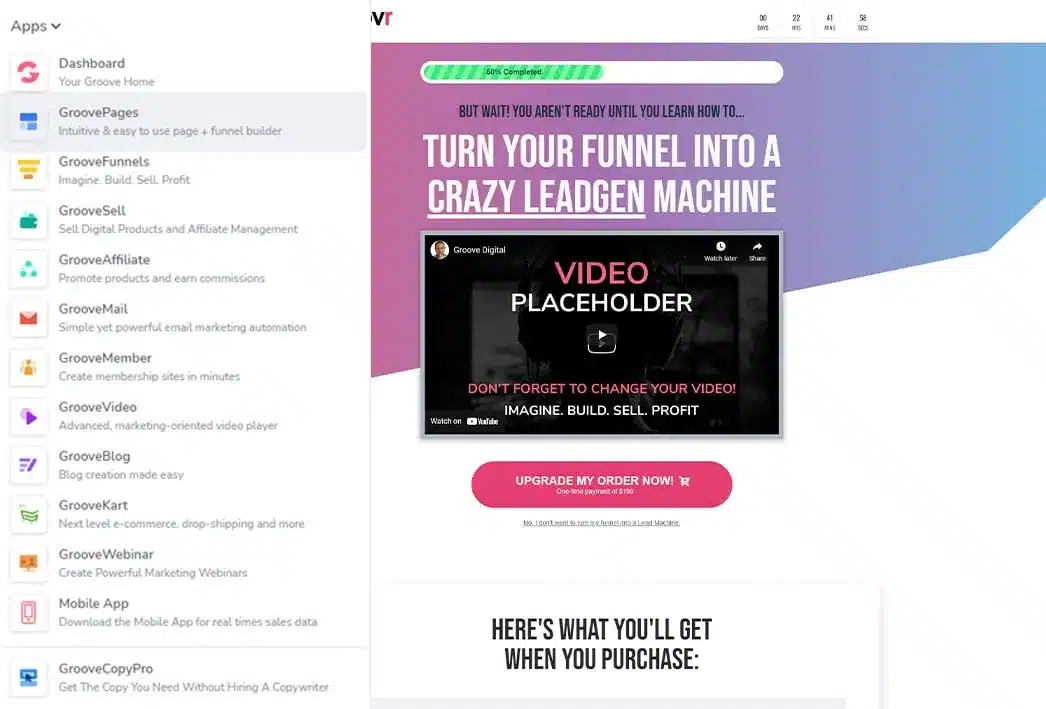The width and height of the screenshot is (1046, 709).
Task: Select the GrooveVideo play icon
Action: 29,416
